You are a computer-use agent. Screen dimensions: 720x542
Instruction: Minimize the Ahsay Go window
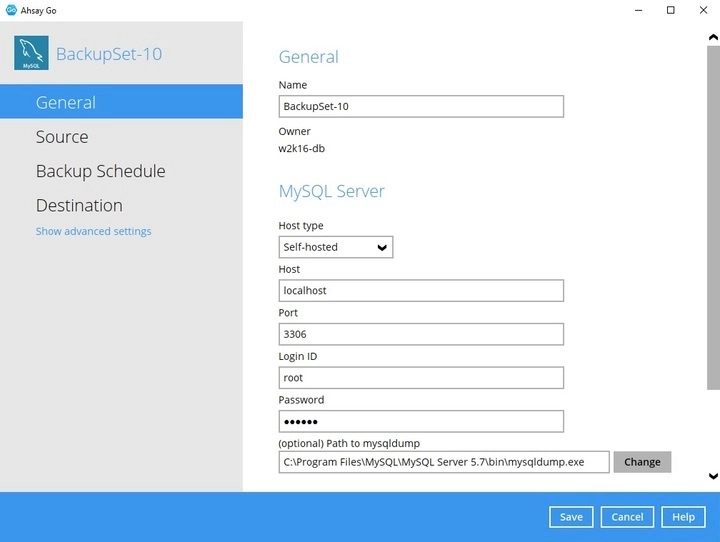638,10
